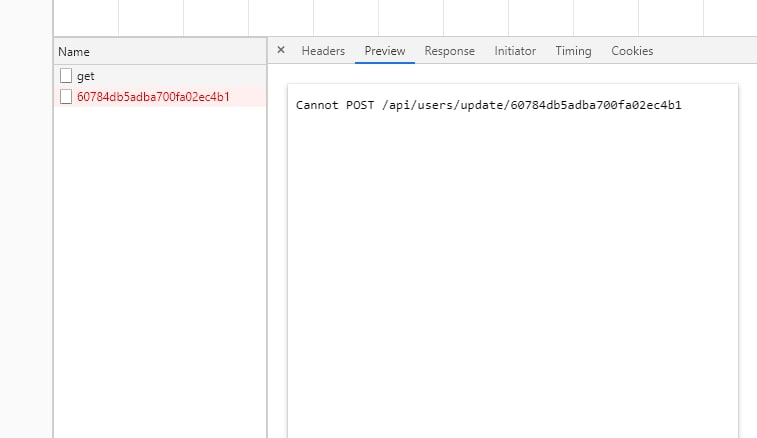This screenshot has height=438, width=757.
Task: Click the file icon beside 'get'
Action: pyautogui.click(x=66, y=76)
